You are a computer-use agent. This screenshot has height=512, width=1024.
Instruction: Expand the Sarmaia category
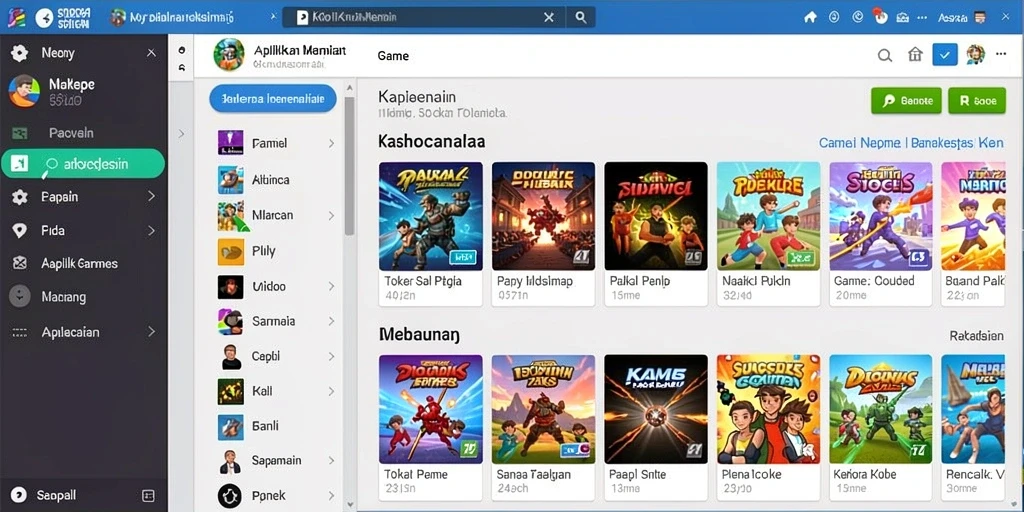point(331,321)
